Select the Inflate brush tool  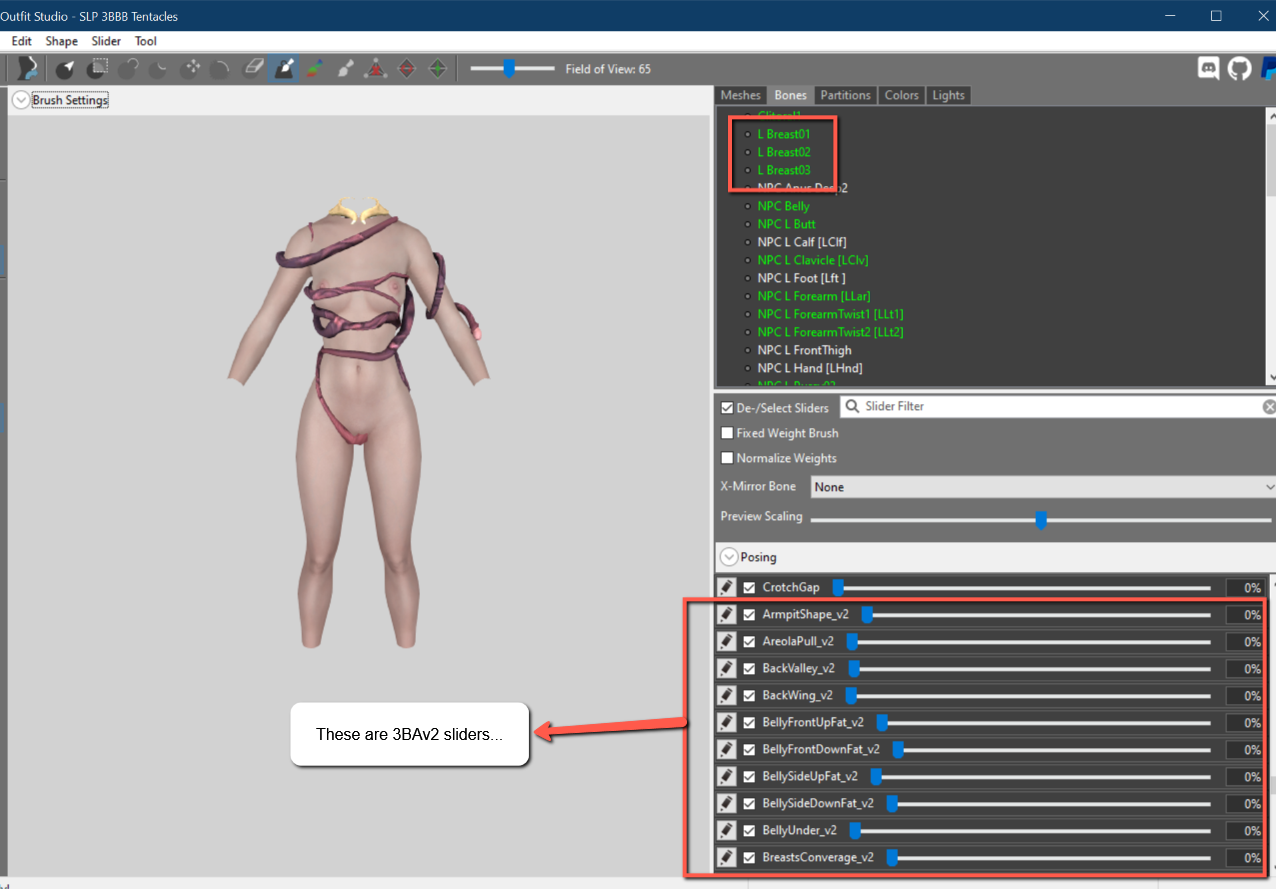[128, 69]
